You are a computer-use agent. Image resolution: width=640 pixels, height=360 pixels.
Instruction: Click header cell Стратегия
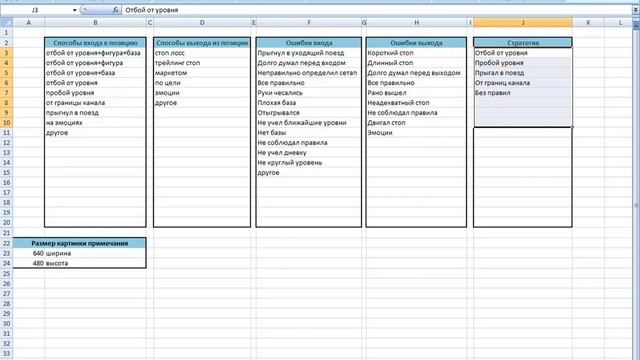523,42
